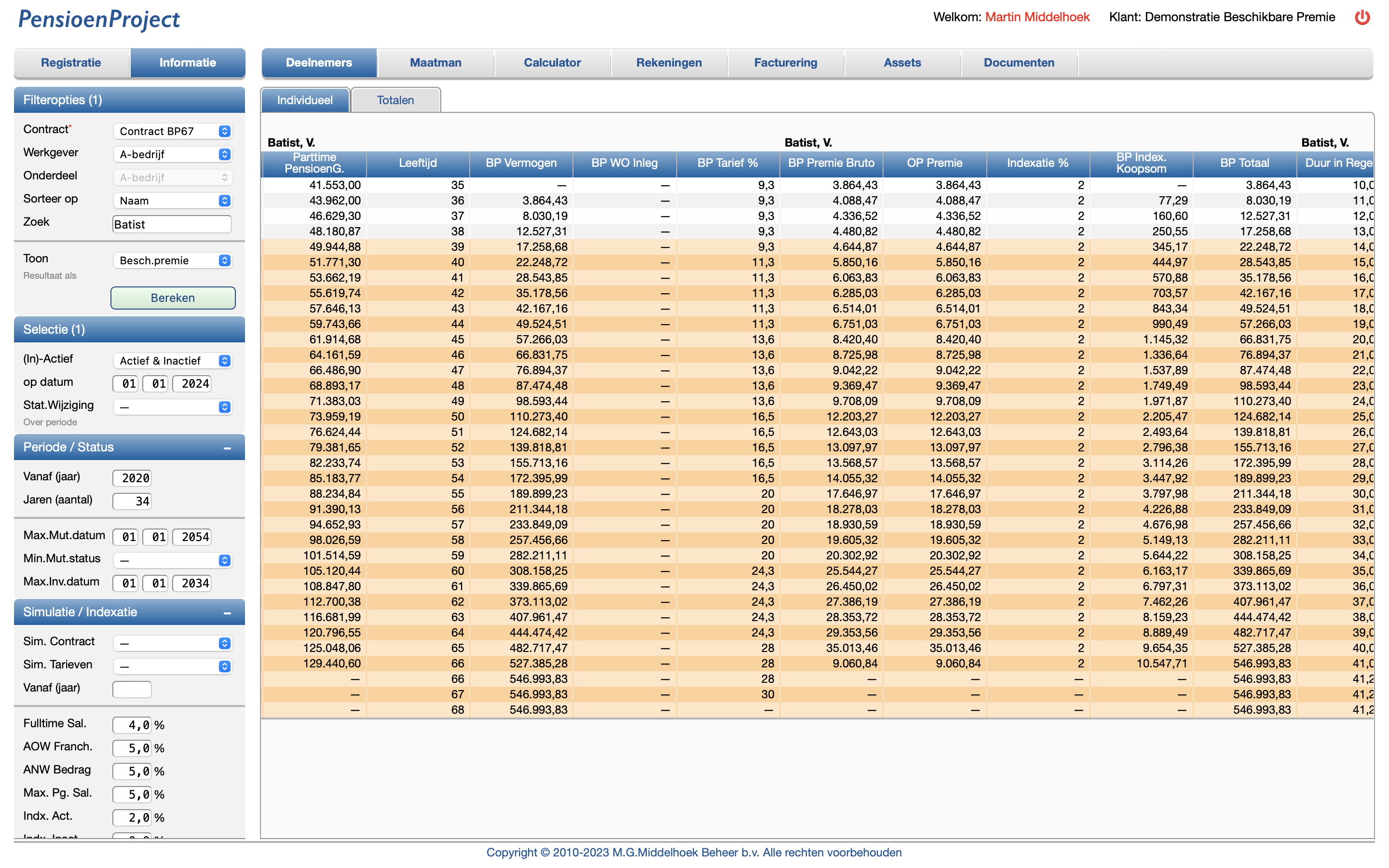Click the PensioenProject logo

click(99, 19)
